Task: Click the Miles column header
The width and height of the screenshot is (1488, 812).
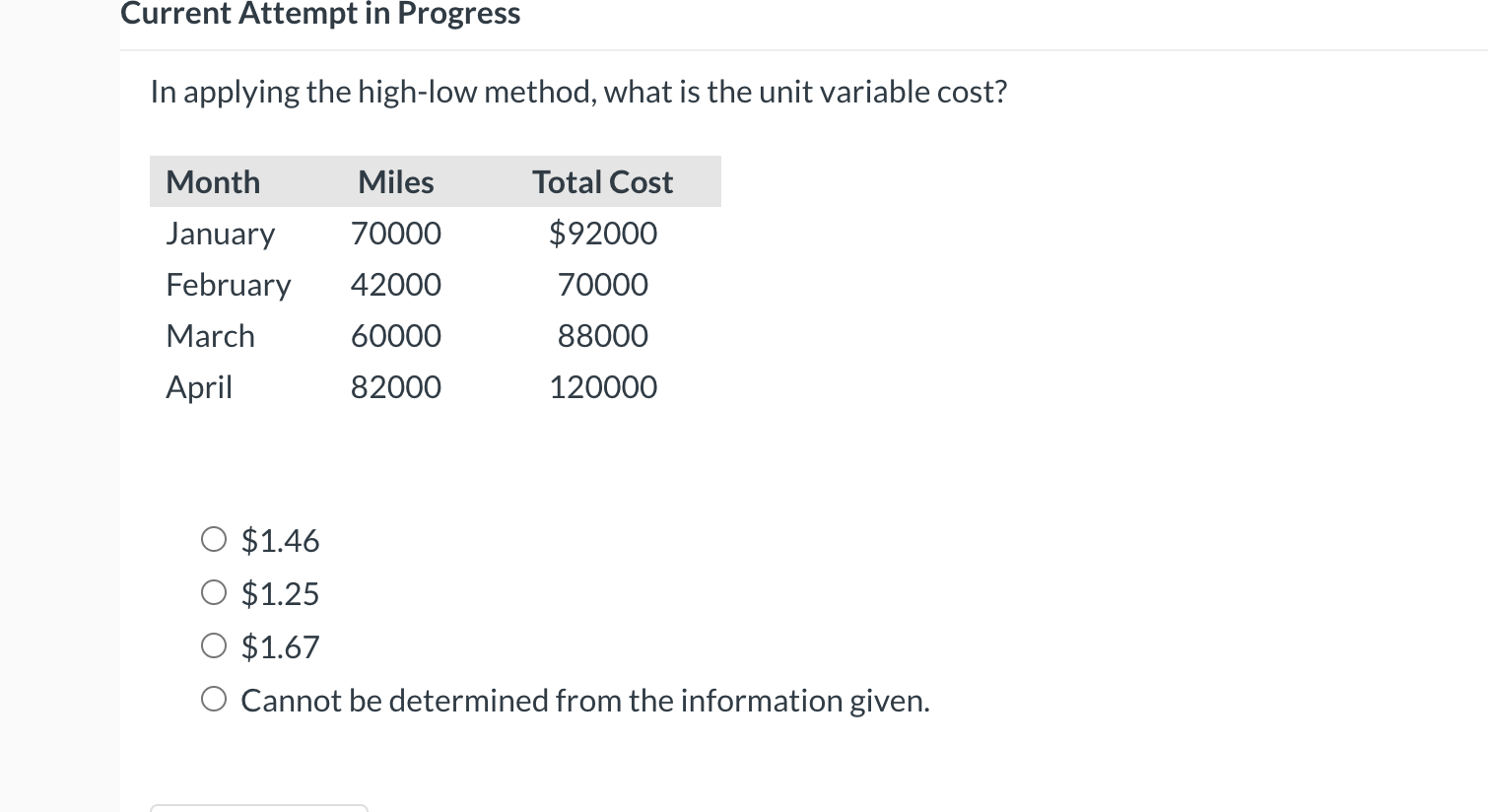Action: click(x=395, y=181)
